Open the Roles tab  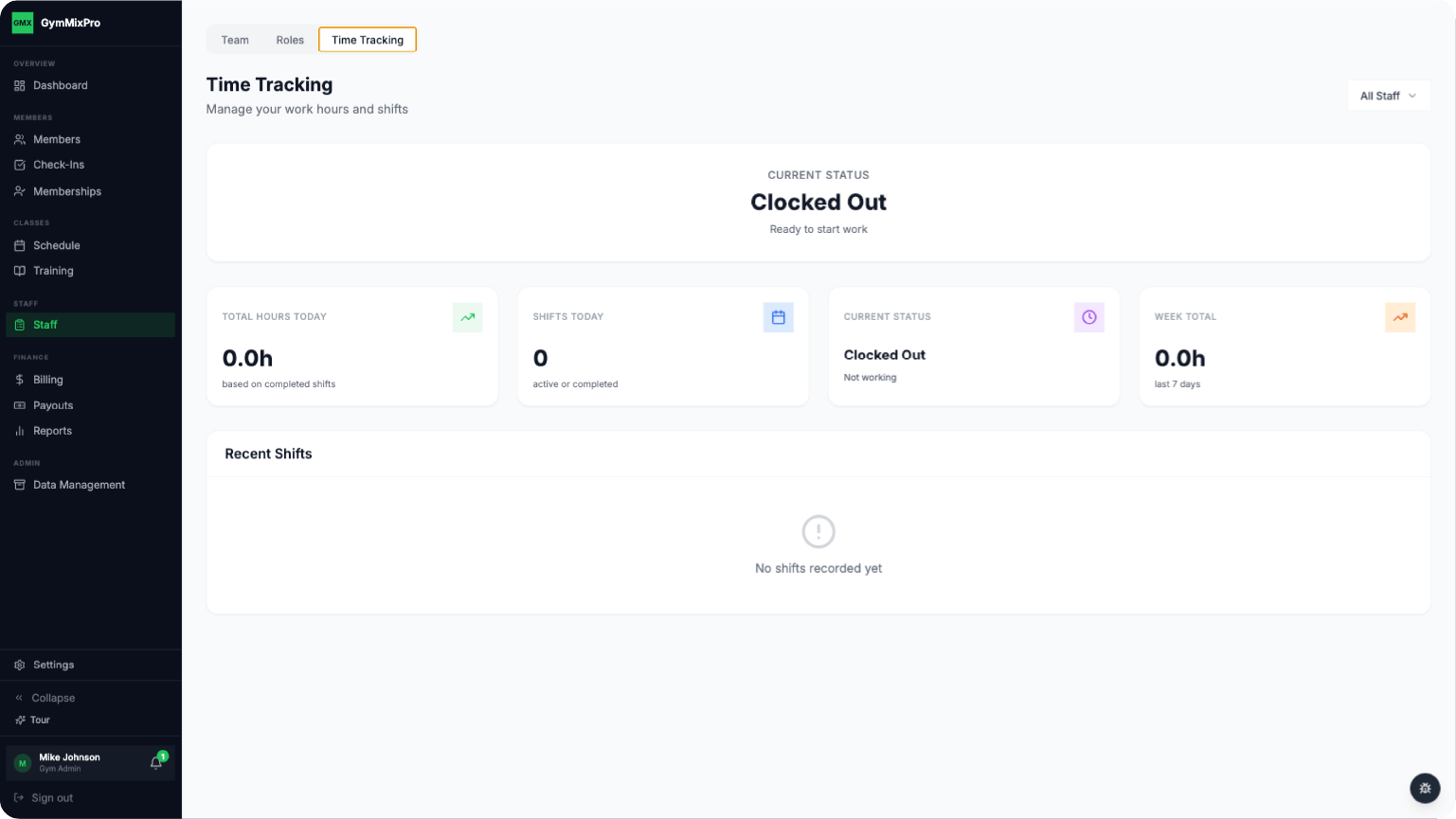click(290, 40)
